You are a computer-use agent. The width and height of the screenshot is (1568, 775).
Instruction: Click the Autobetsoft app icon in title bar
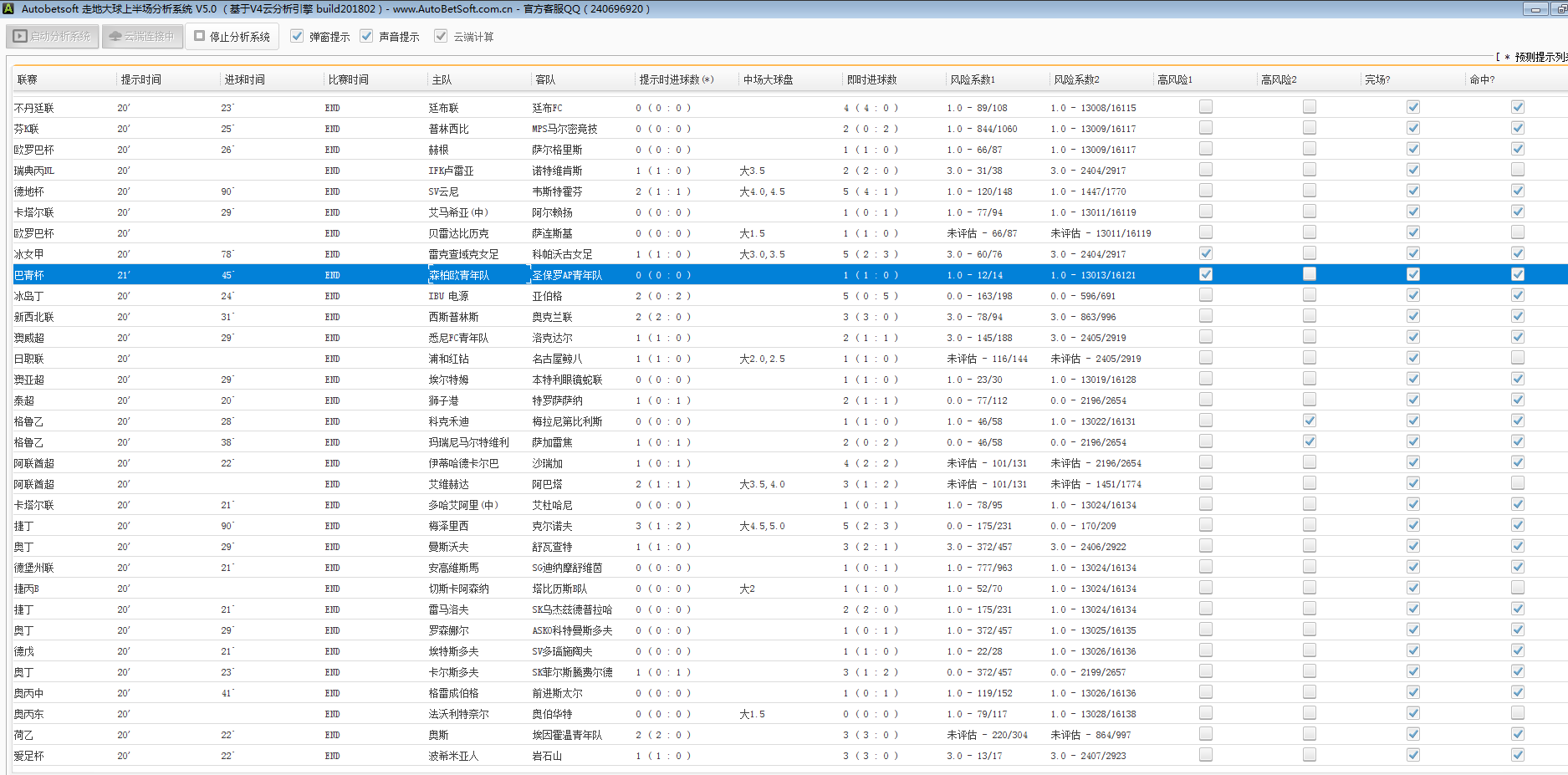point(9,9)
